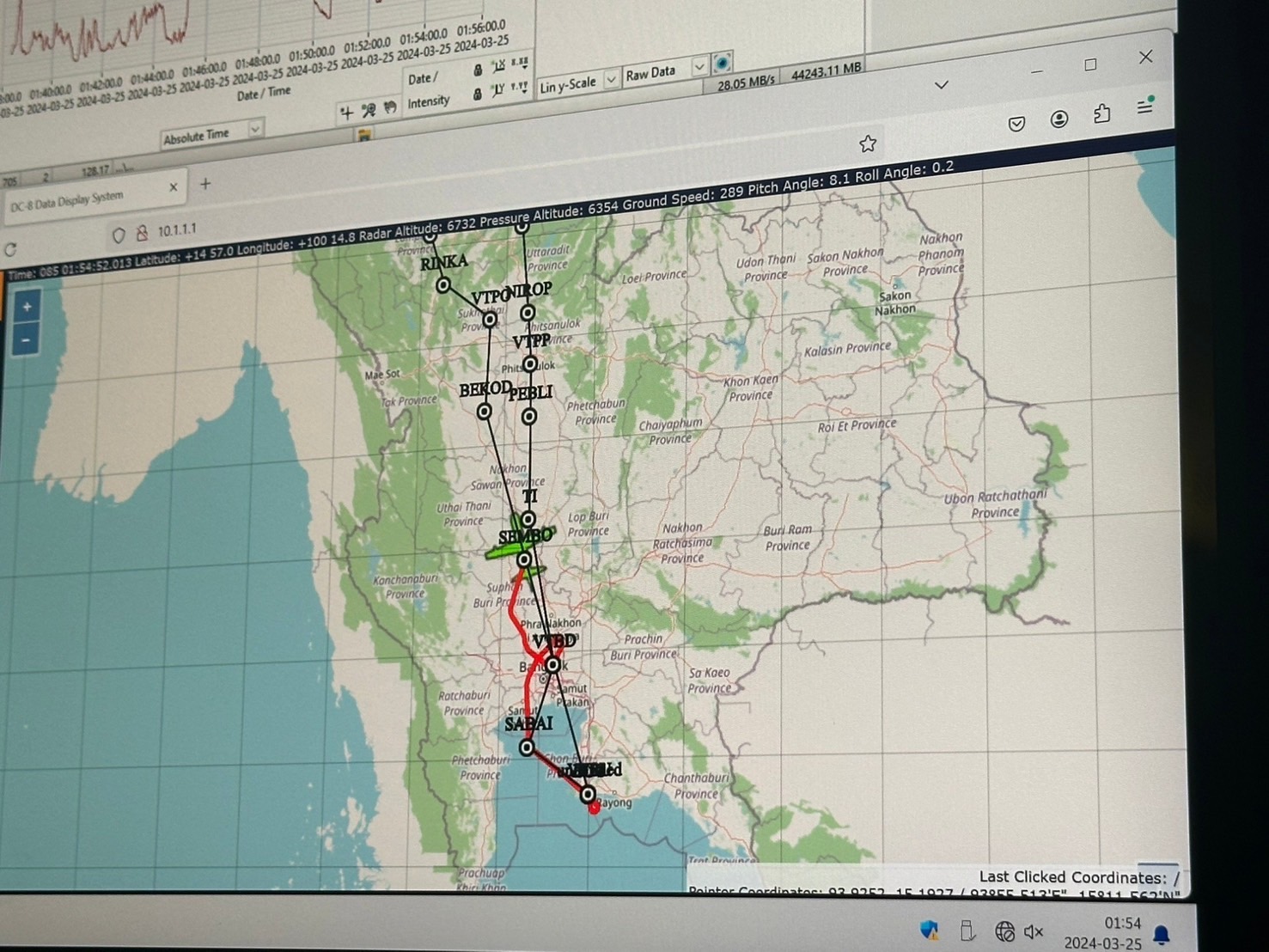Toggle the Date/Time axis autoscale lock
Viewport: 1269px width, 952px height.
478,70
